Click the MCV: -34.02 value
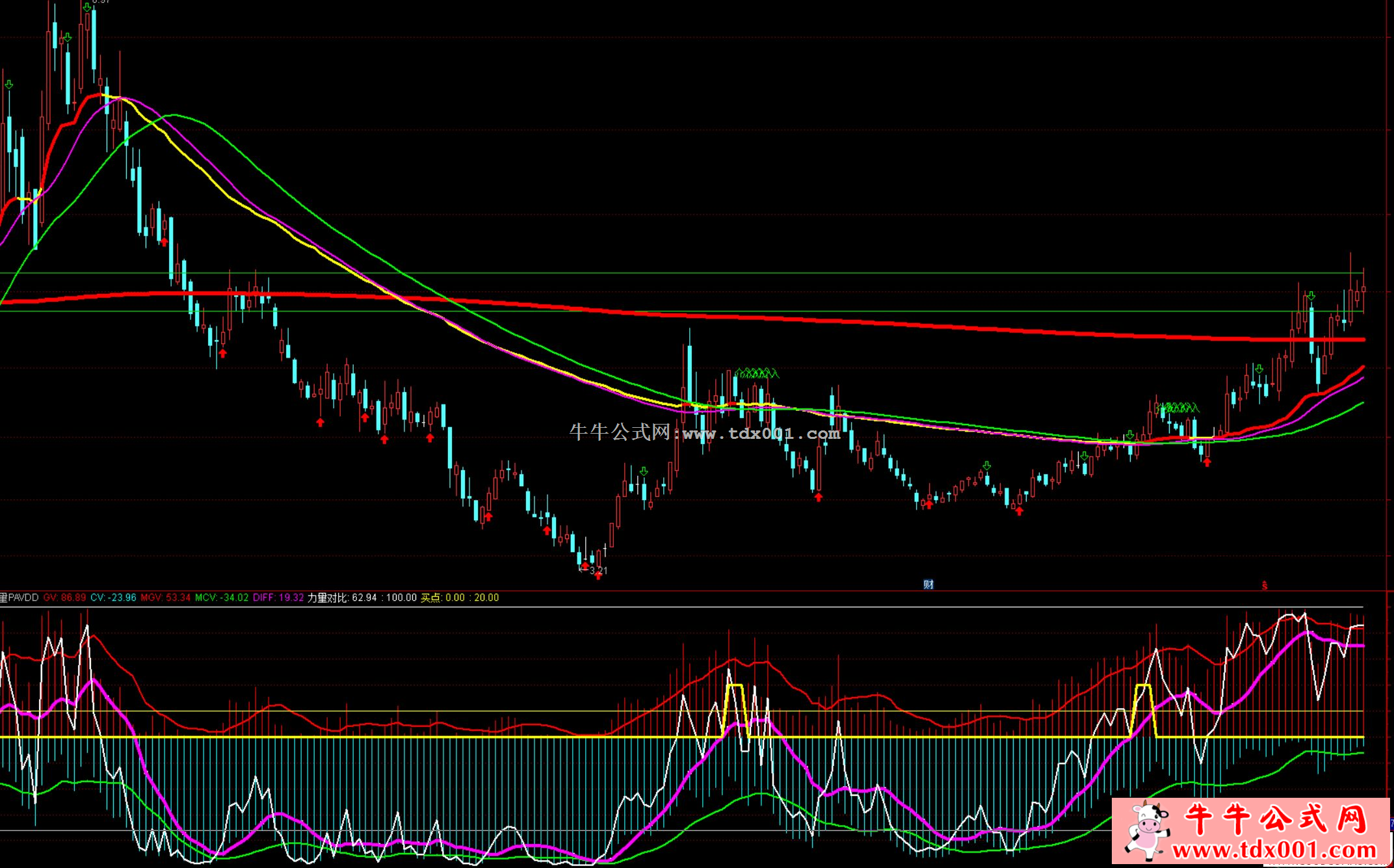The width and height of the screenshot is (1394, 868). pos(222,598)
